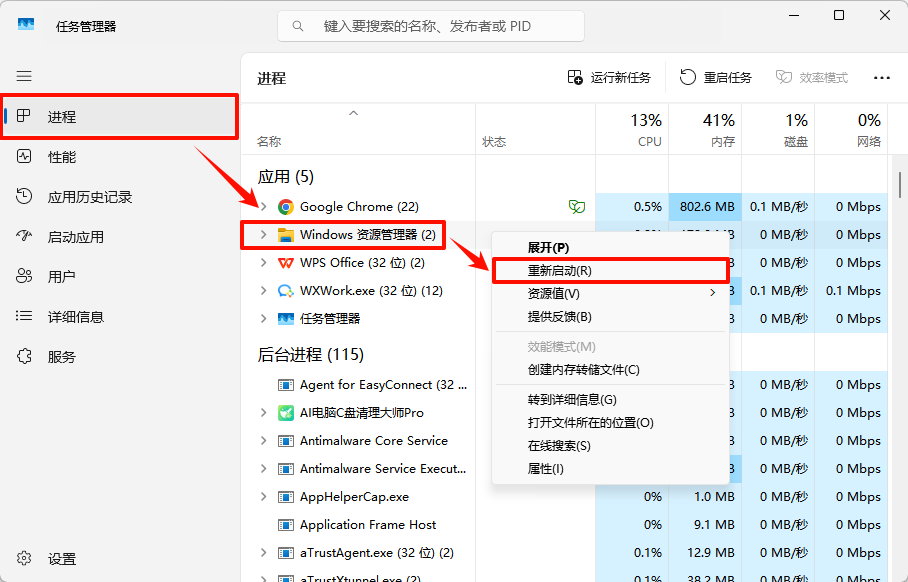Expand the Google Chrome process group

(262, 206)
